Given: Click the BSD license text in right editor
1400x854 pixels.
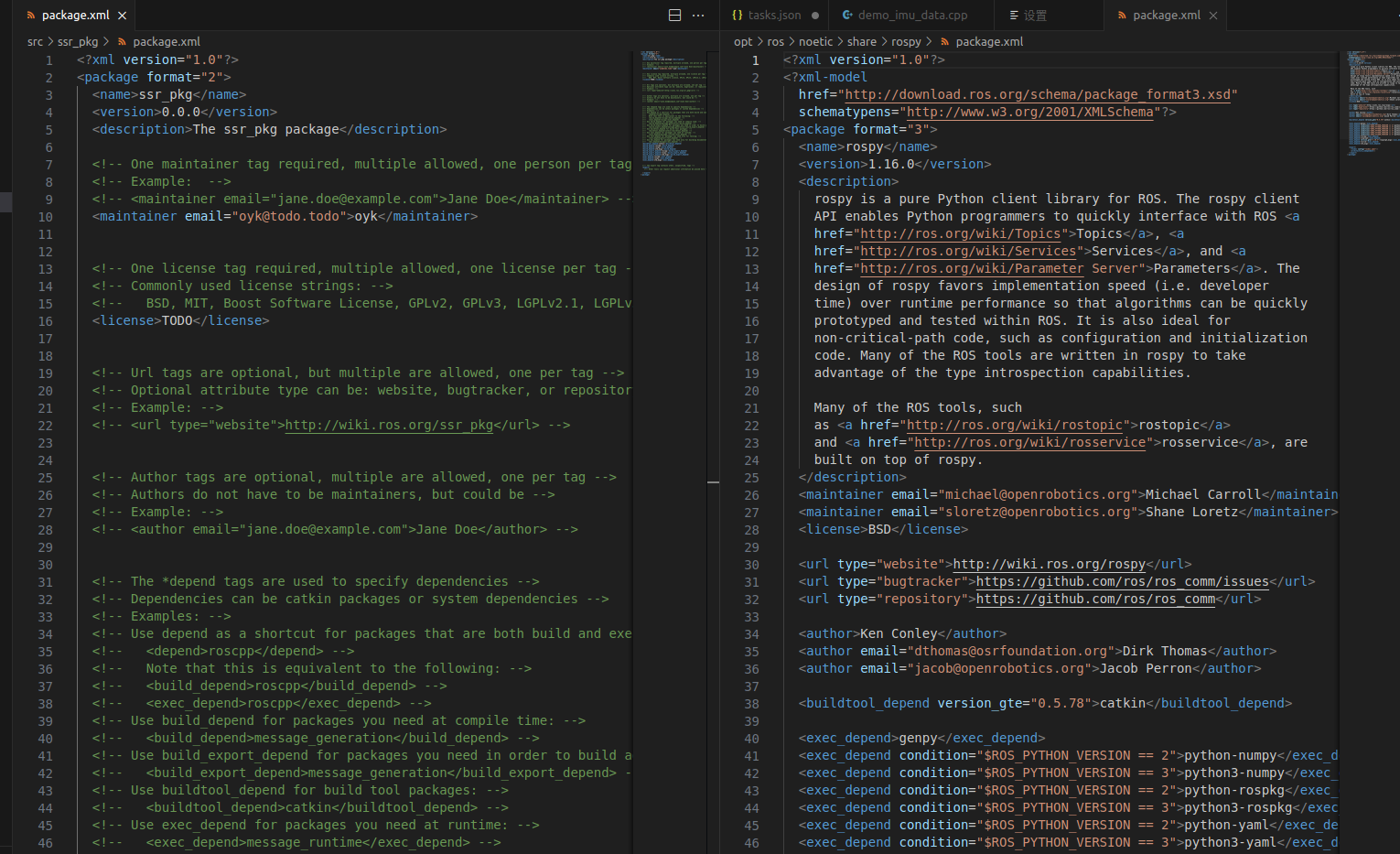Looking at the screenshot, I should click(x=879, y=529).
